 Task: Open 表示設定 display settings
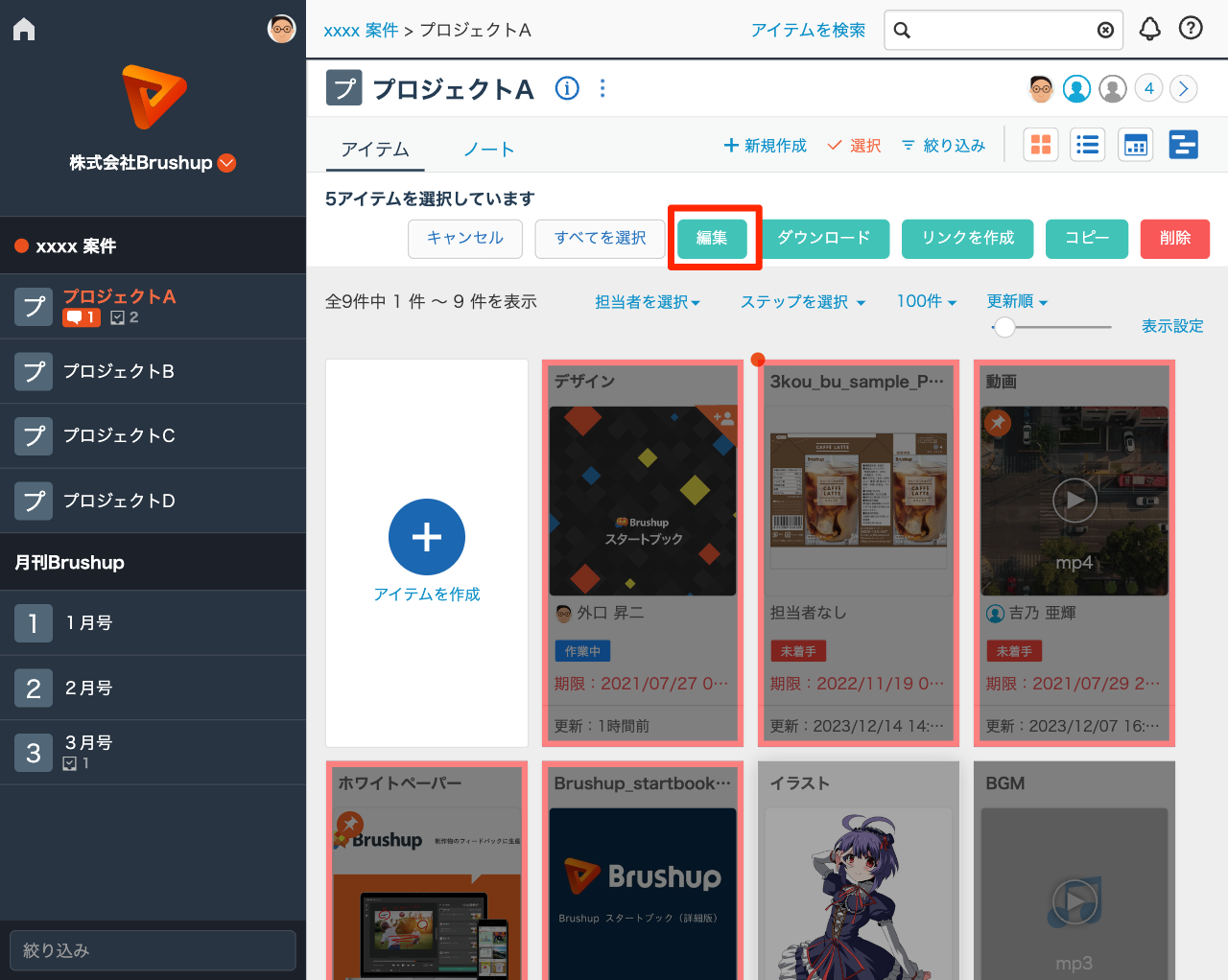(1172, 327)
